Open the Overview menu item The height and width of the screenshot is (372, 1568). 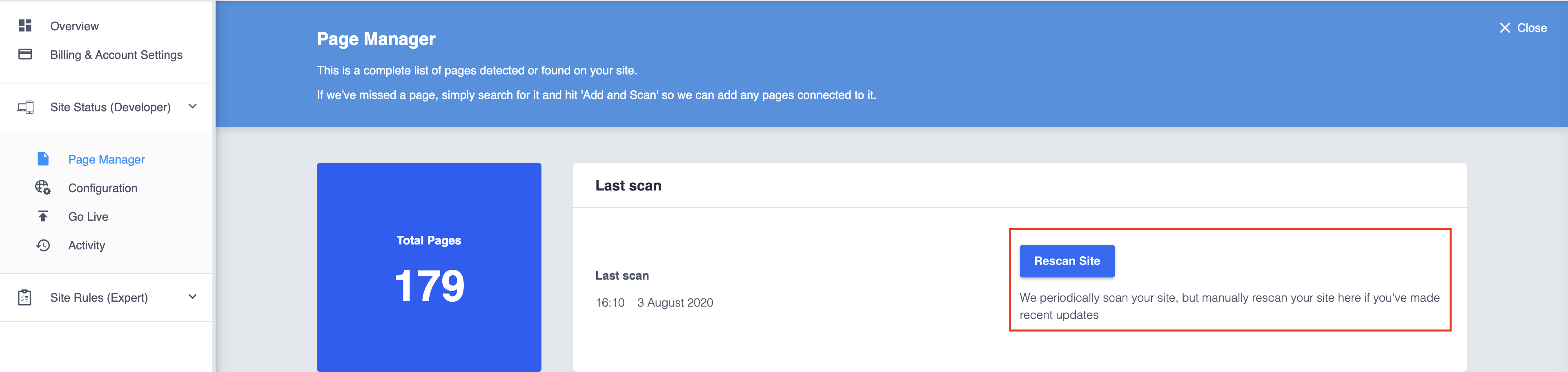(x=74, y=26)
